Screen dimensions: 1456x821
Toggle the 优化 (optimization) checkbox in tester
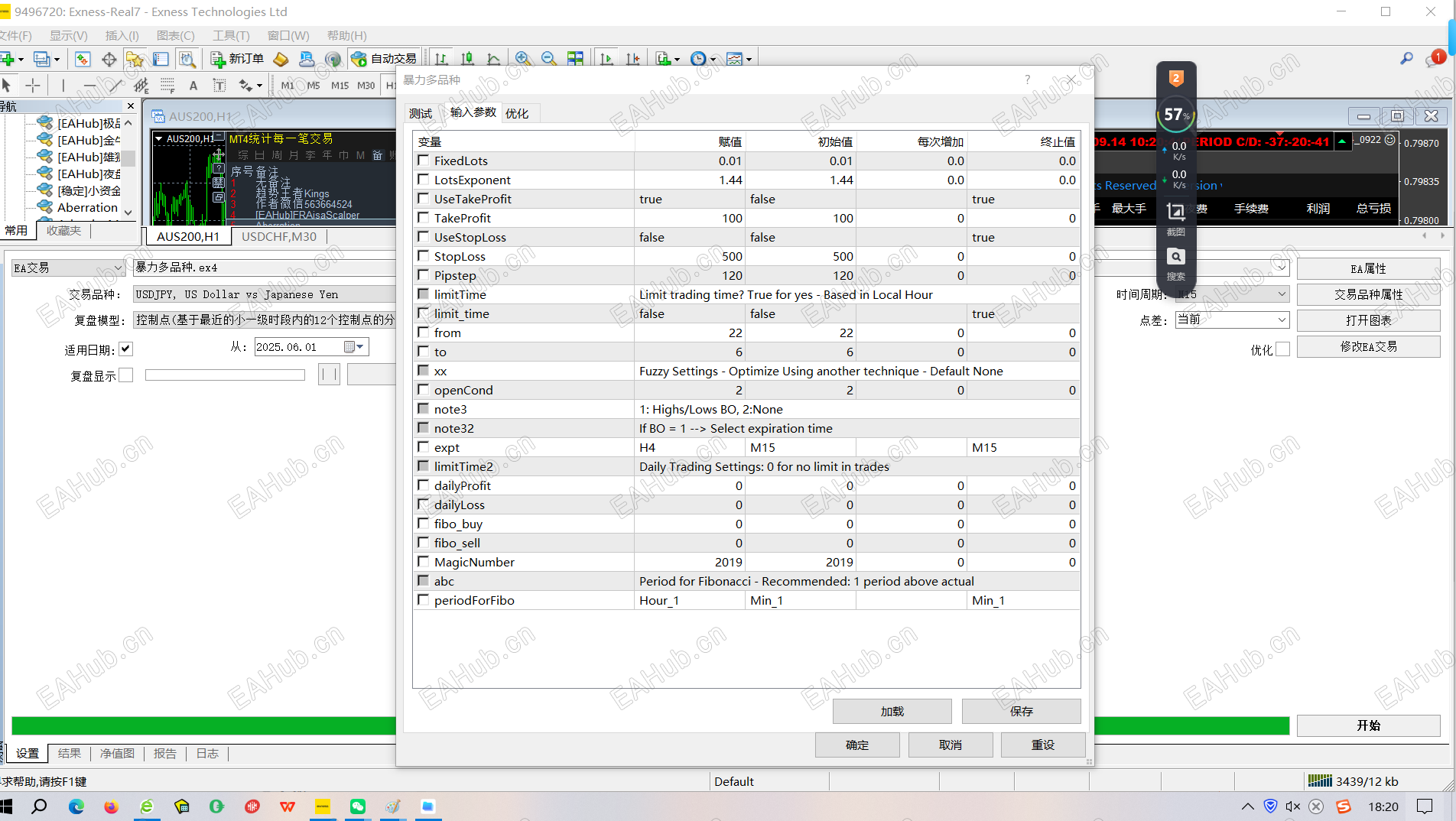[x=1282, y=349]
